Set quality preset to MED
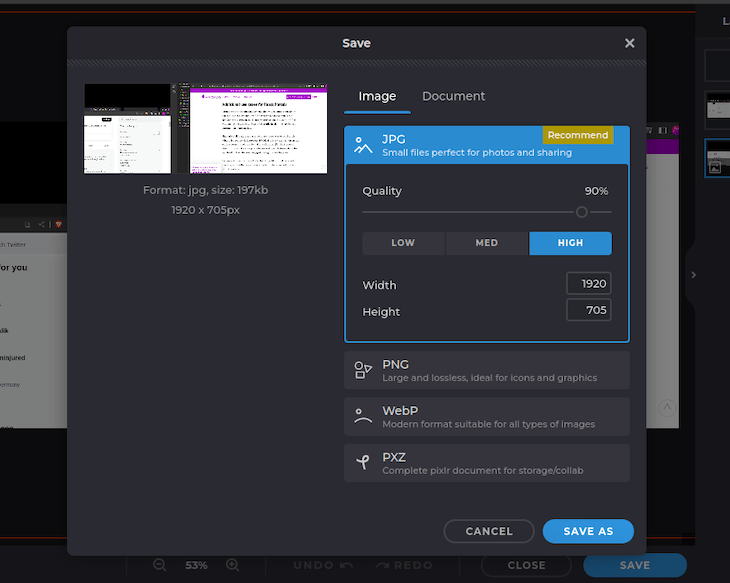 (487, 243)
